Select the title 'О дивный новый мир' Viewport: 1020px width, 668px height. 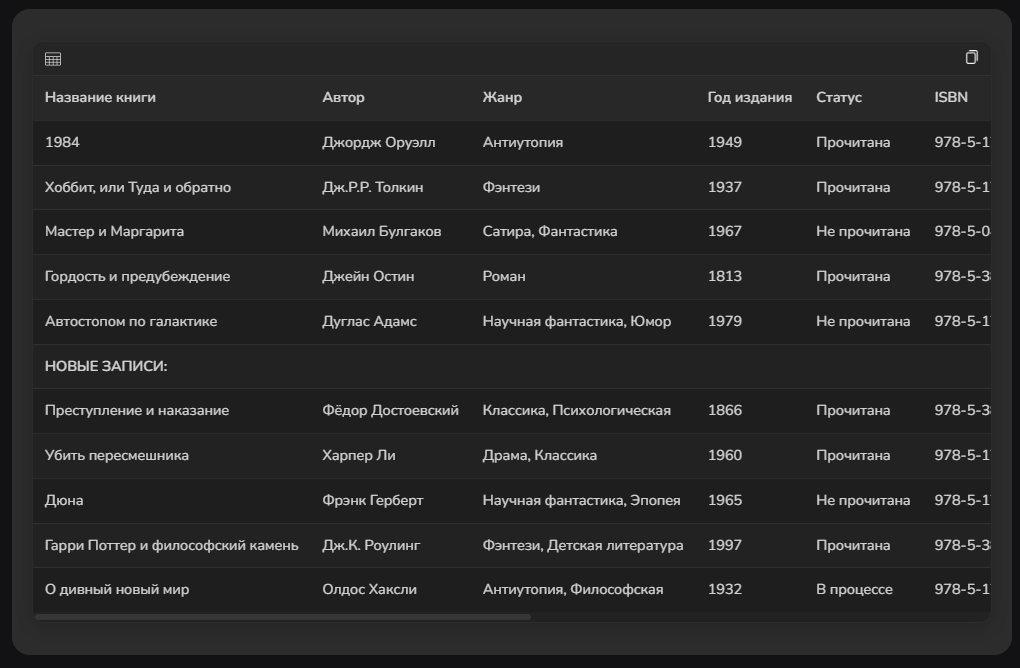pyautogui.click(x=117, y=589)
